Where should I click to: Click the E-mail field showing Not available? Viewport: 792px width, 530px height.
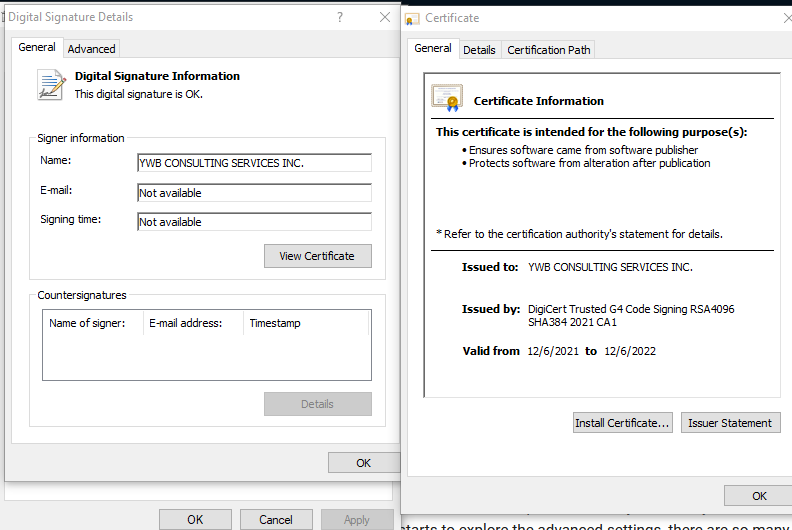coord(254,193)
